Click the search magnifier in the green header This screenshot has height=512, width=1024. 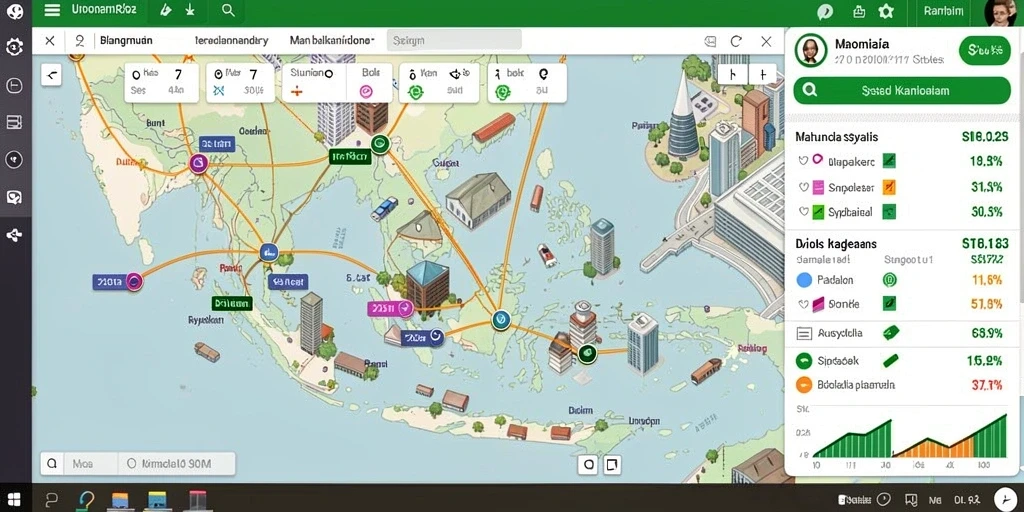[x=228, y=10]
